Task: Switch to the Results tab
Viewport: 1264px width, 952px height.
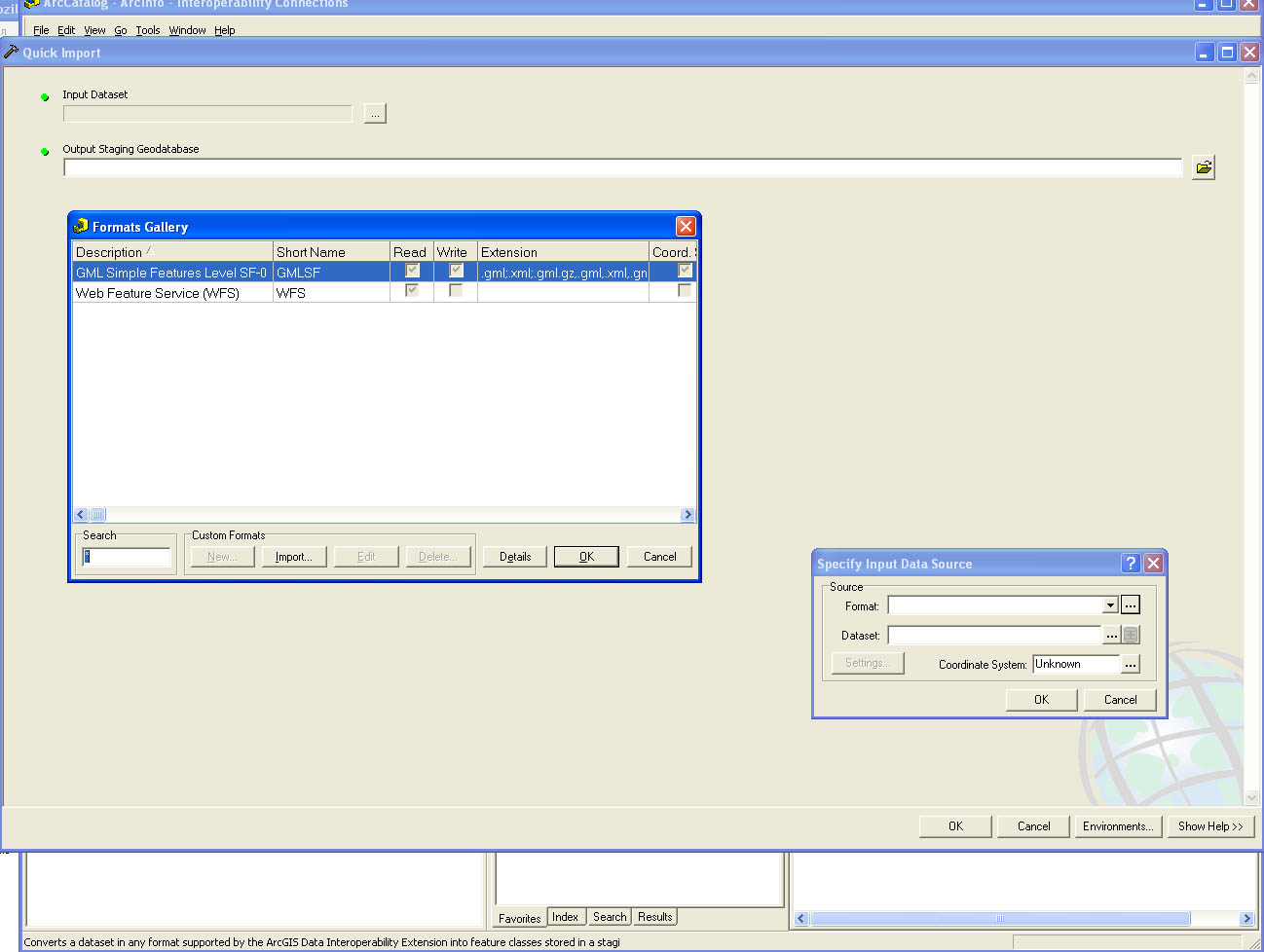Action: click(x=655, y=917)
